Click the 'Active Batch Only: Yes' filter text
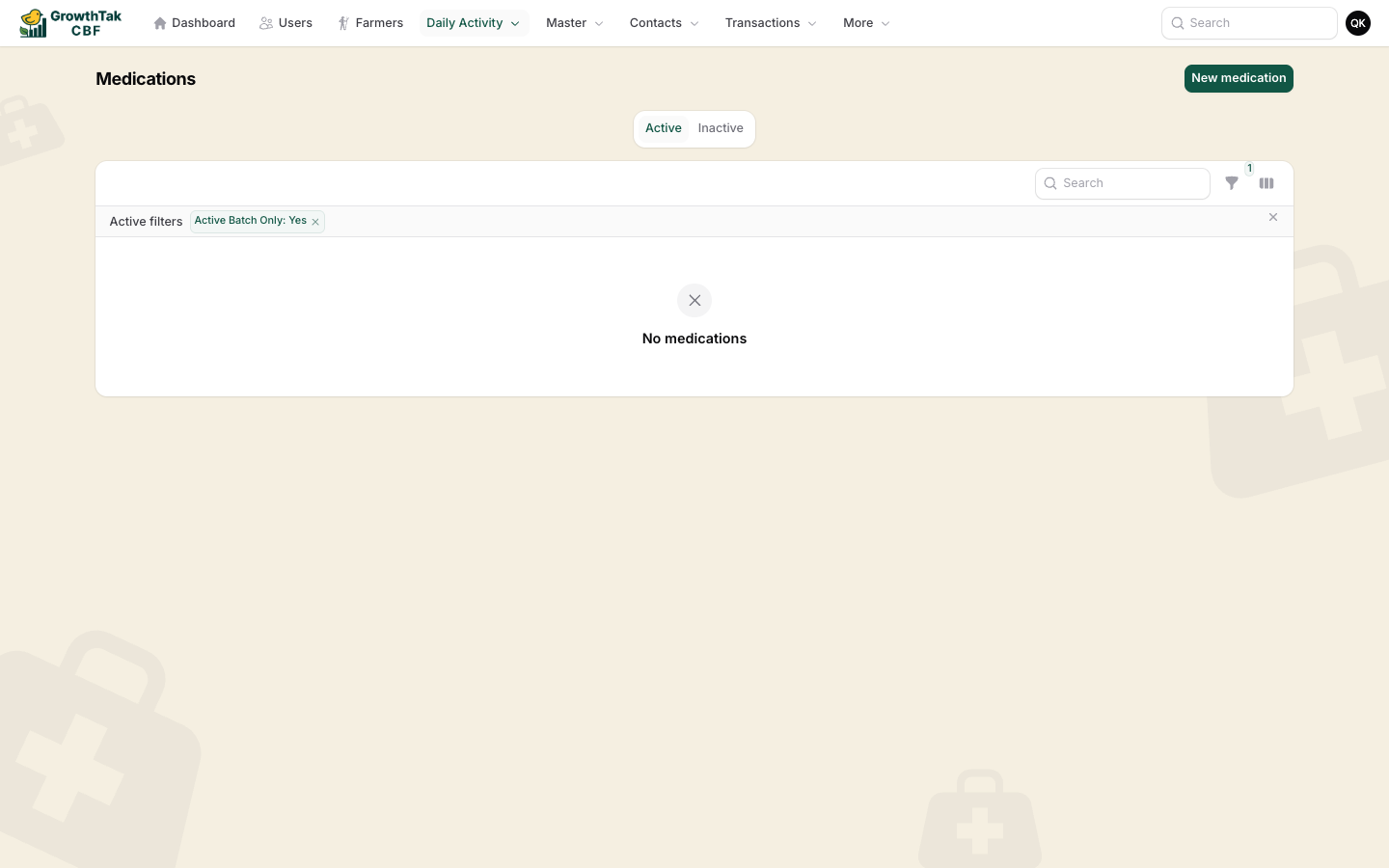This screenshot has height=868, width=1389. (251, 221)
